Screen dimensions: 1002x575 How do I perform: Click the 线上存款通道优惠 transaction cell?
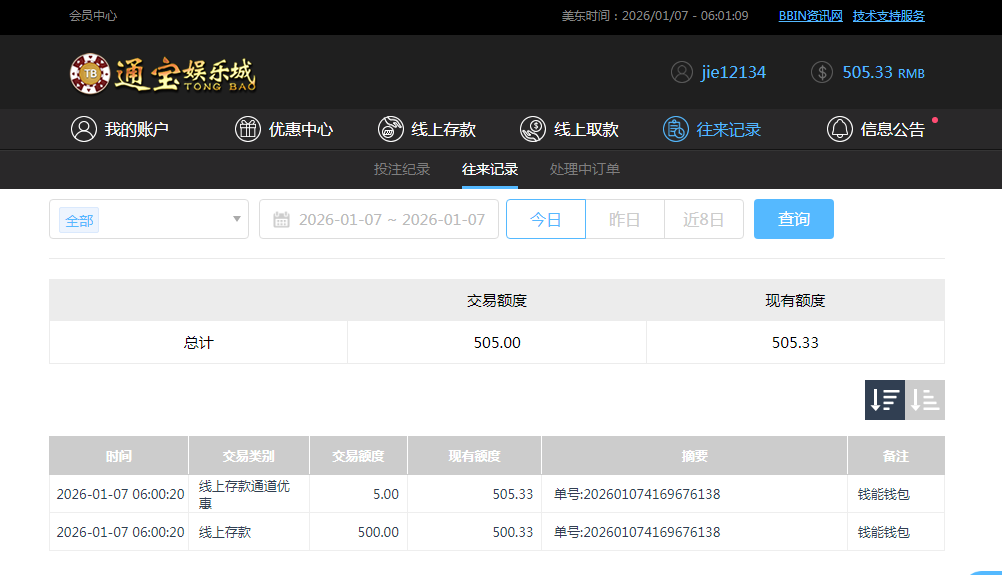click(249, 494)
